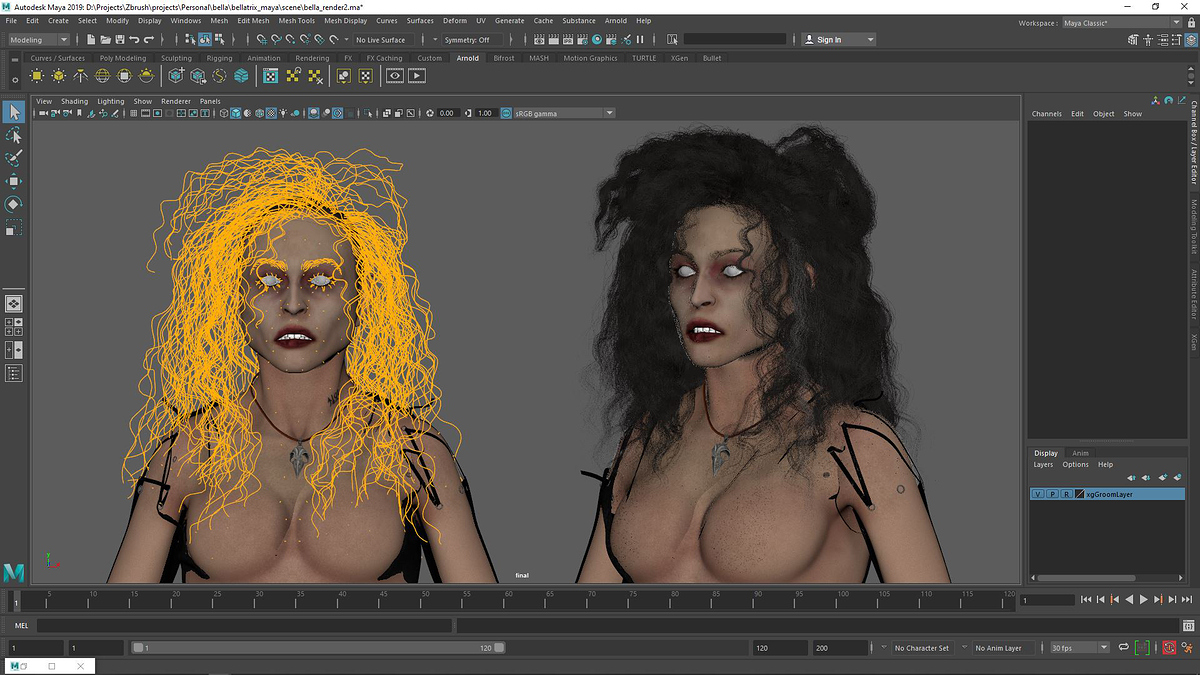
Task: Open a scene with the folder icon
Action: [105, 40]
